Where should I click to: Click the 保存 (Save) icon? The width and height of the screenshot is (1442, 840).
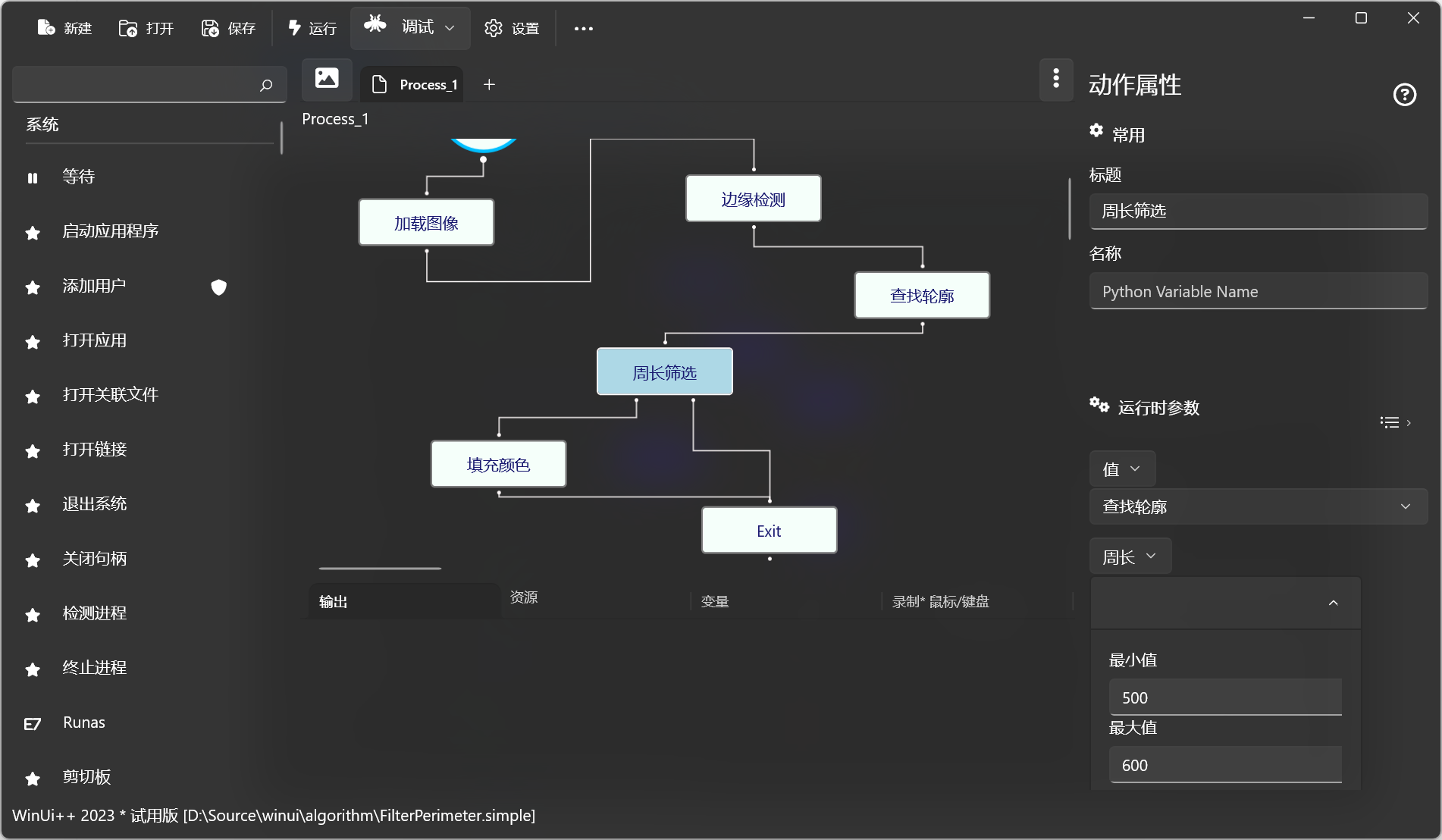[x=210, y=28]
